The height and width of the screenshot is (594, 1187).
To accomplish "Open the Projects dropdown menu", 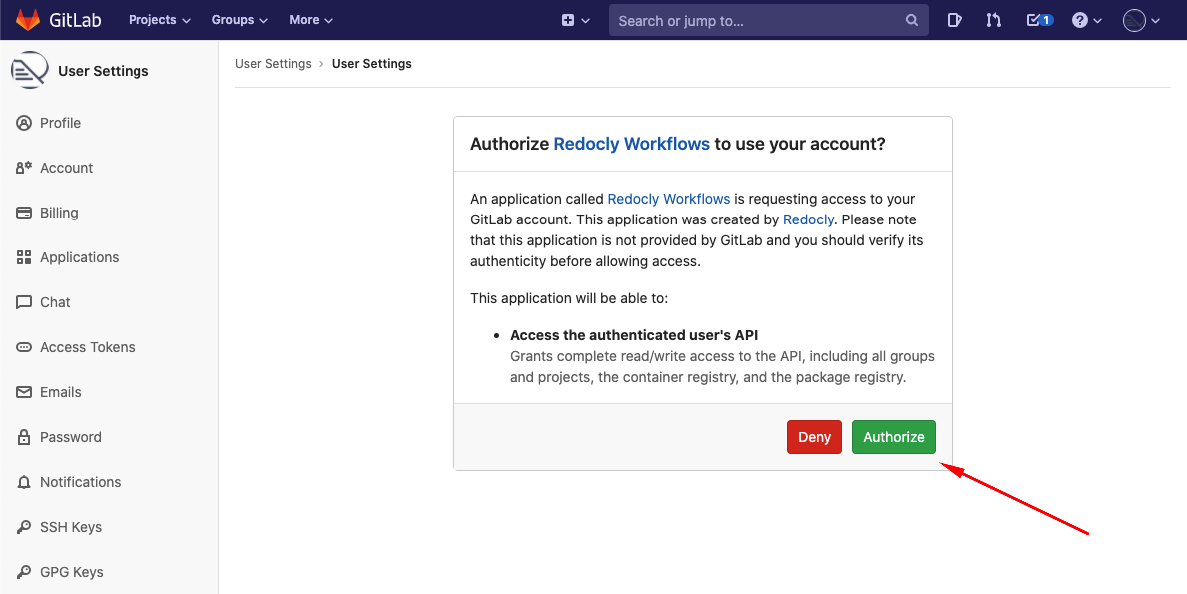I will (x=160, y=20).
